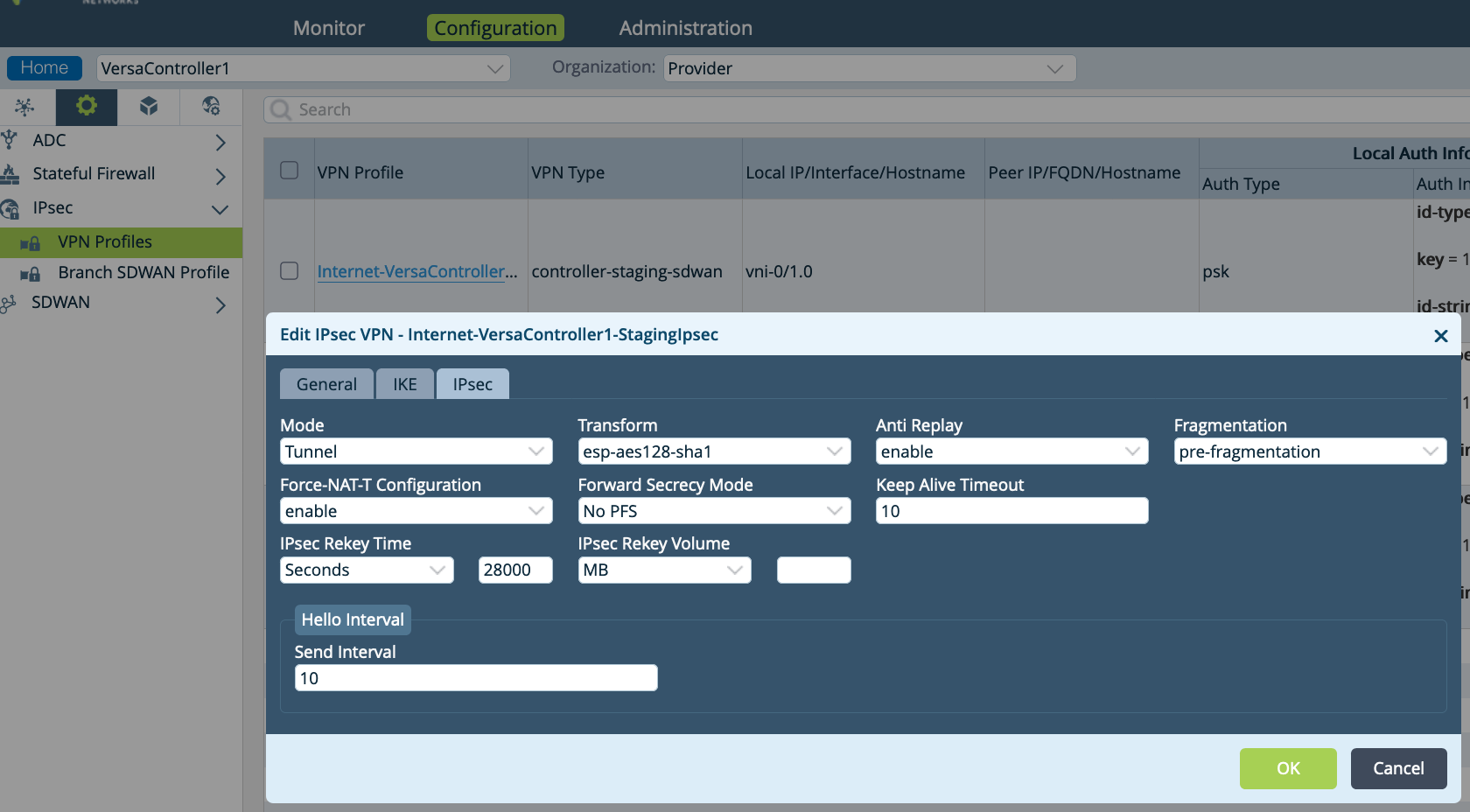The image size is (1470, 812).
Task: Switch to the Monitor tab
Action: pyautogui.click(x=329, y=28)
